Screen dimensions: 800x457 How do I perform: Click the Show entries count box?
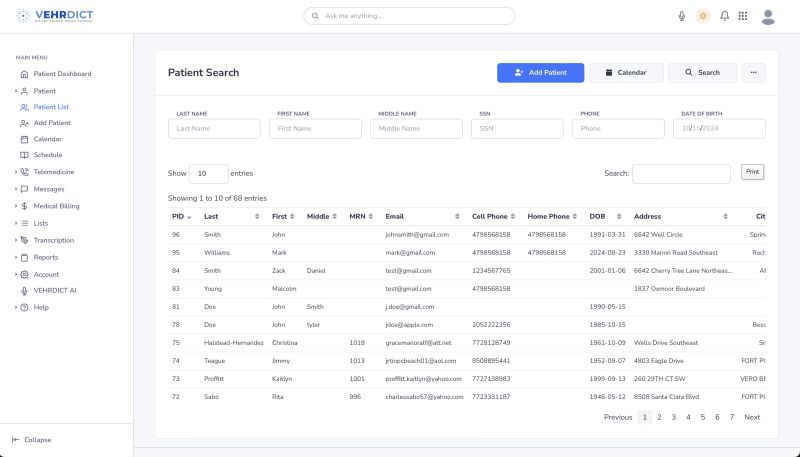coord(209,173)
